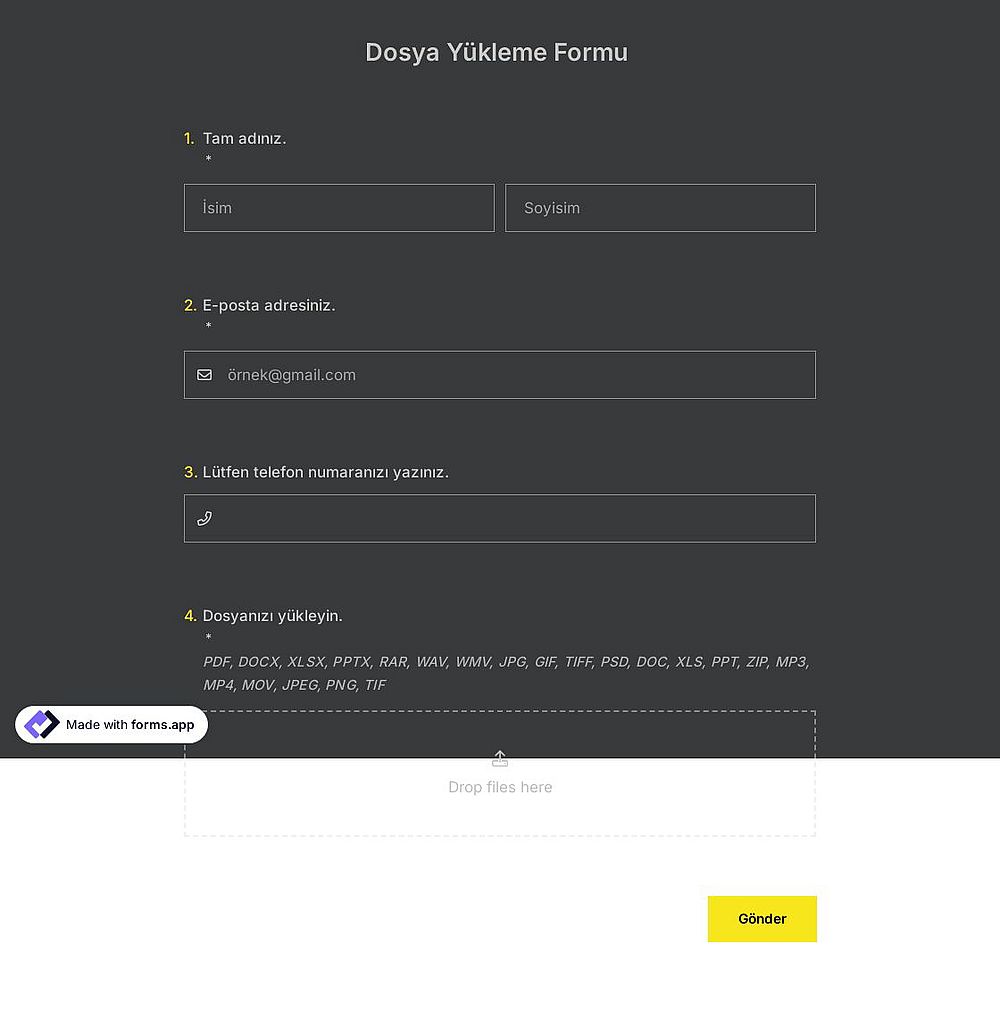Click the 'Tam adınız.' question label
The height and width of the screenshot is (1036, 1000).
pyautogui.click(x=244, y=139)
